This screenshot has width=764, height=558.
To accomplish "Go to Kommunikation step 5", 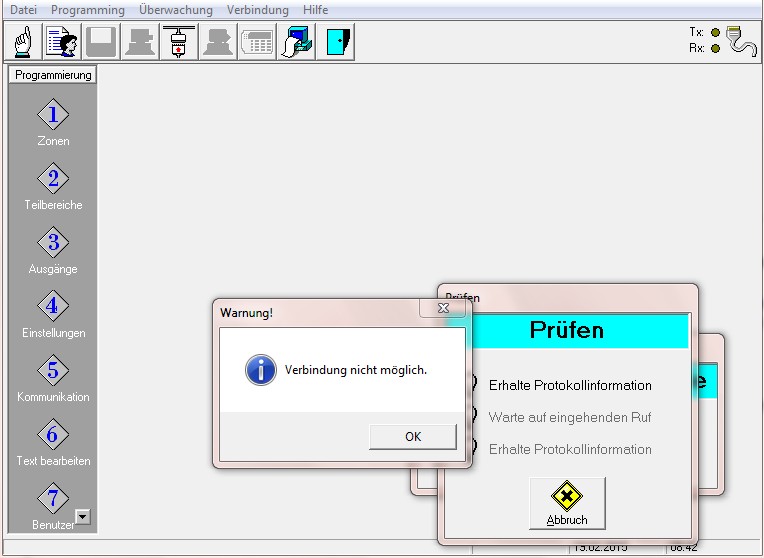I will click(53, 371).
